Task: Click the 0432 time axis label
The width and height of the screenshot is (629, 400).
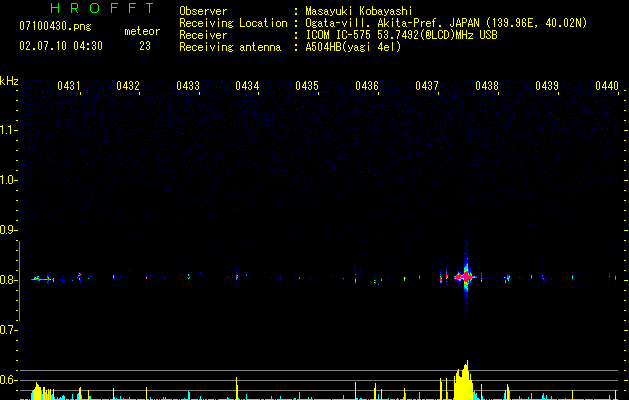Action: click(128, 86)
